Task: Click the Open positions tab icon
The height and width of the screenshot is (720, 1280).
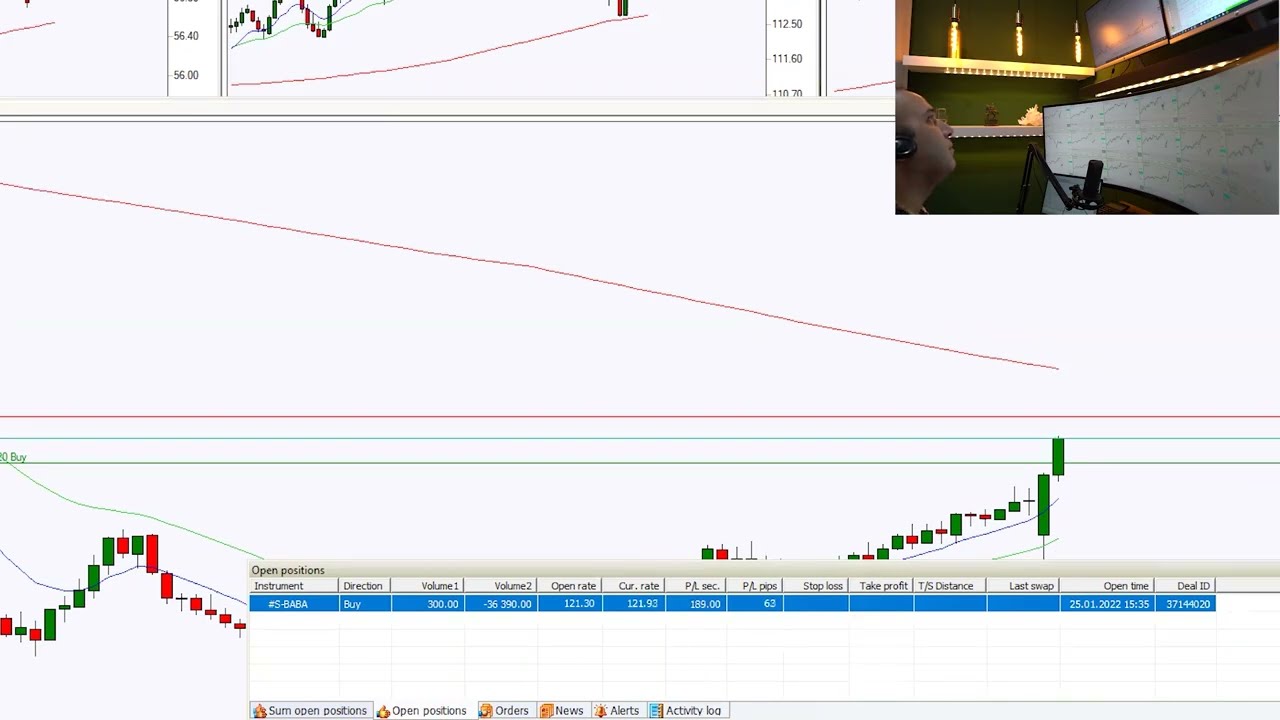Action: coord(383,711)
